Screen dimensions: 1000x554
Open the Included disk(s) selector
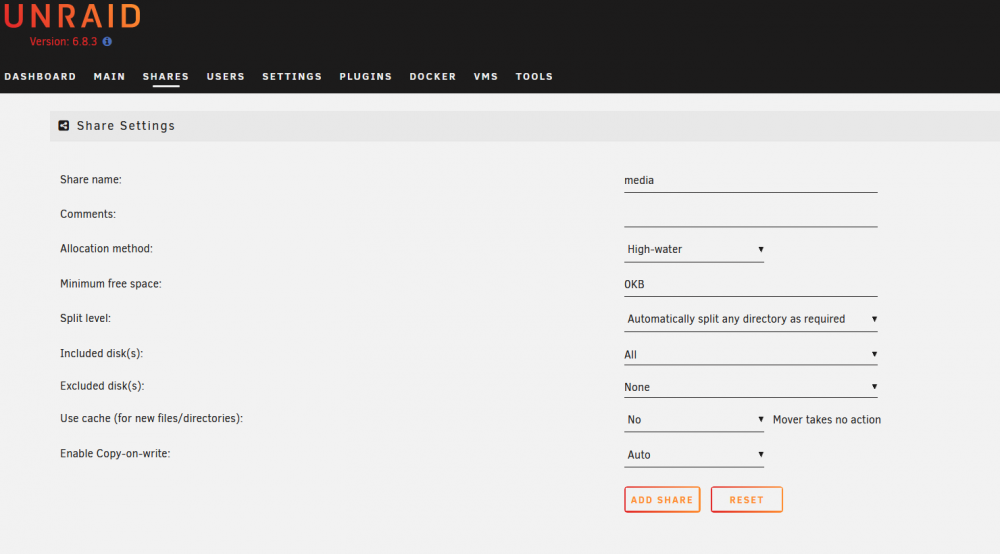point(751,354)
